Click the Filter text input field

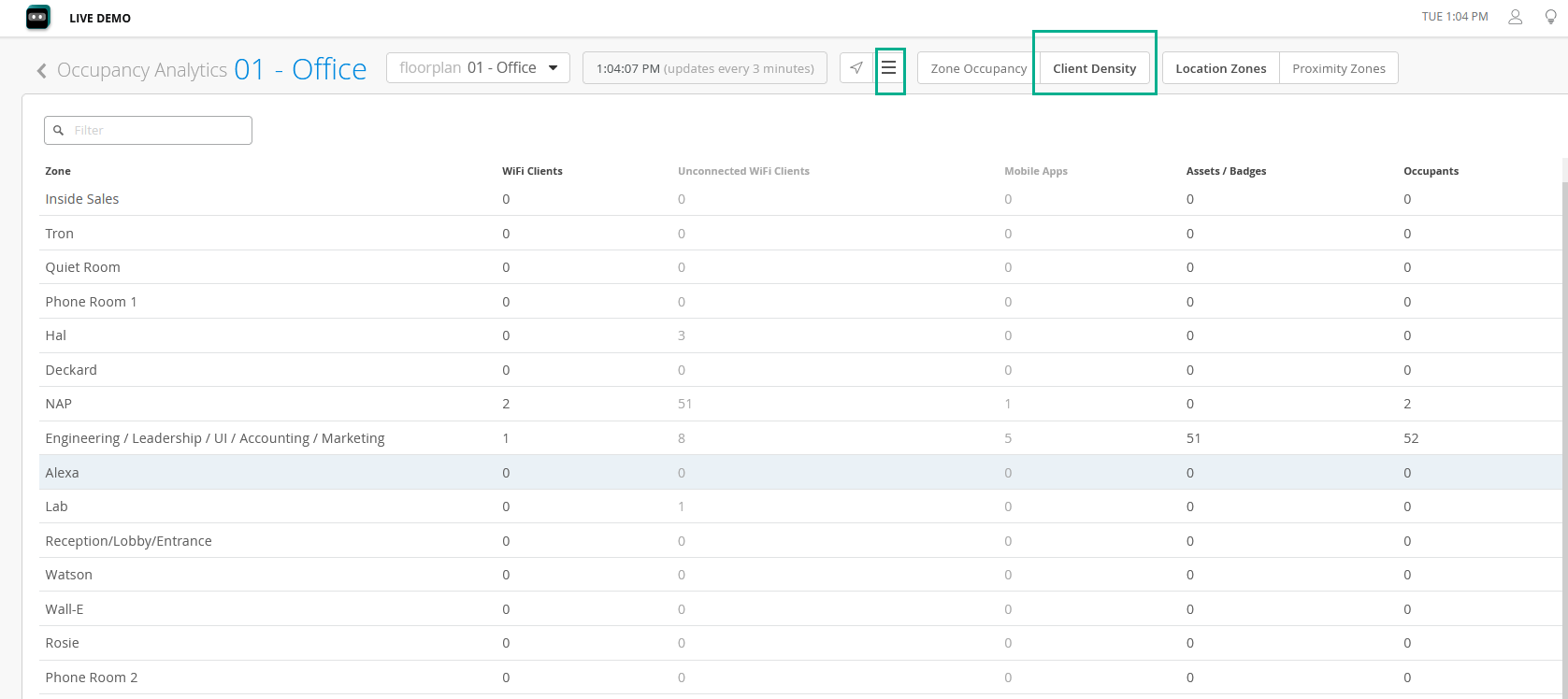coord(159,131)
